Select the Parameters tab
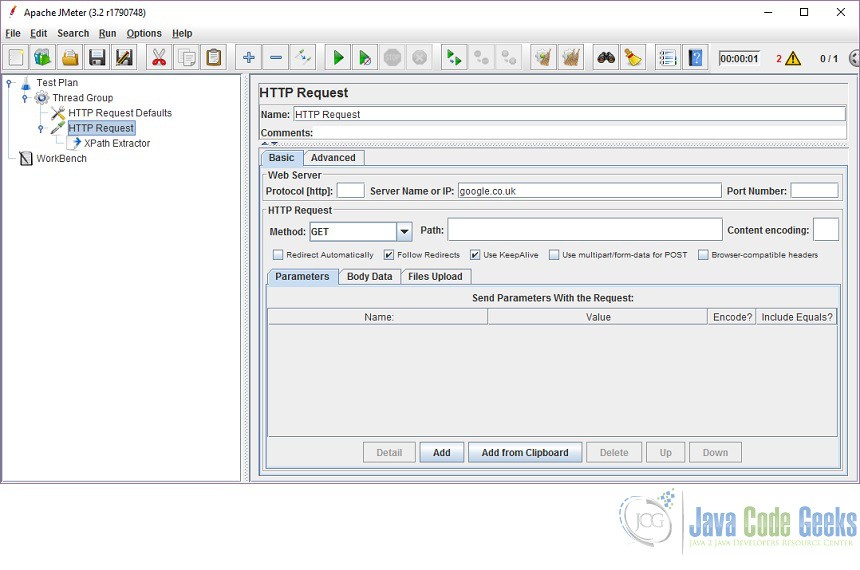Viewport: 860px width, 570px height. (x=302, y=276)
